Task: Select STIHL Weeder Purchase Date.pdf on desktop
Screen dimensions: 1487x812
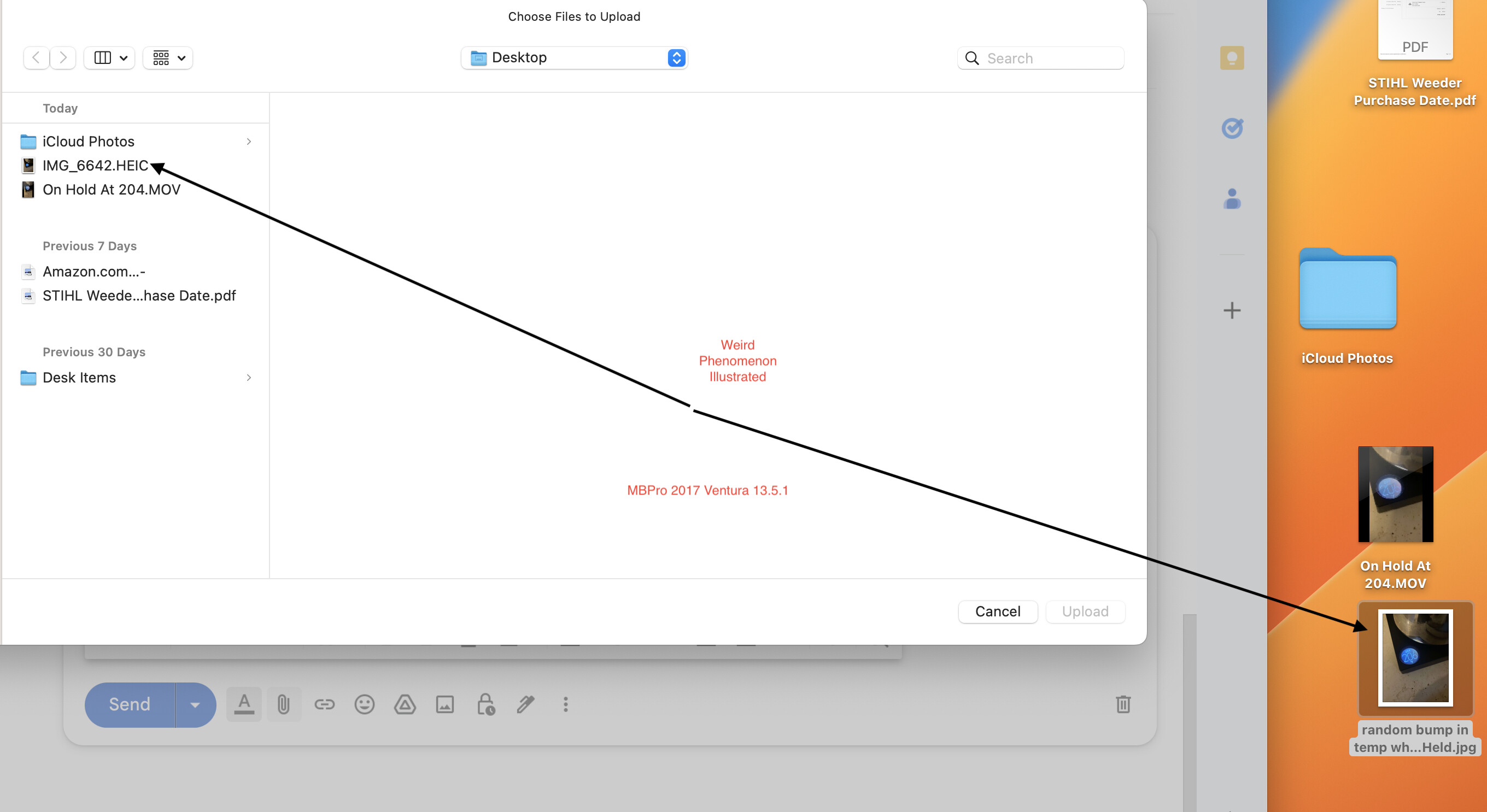Action: pyautogui.click(x=1415, y=54)
